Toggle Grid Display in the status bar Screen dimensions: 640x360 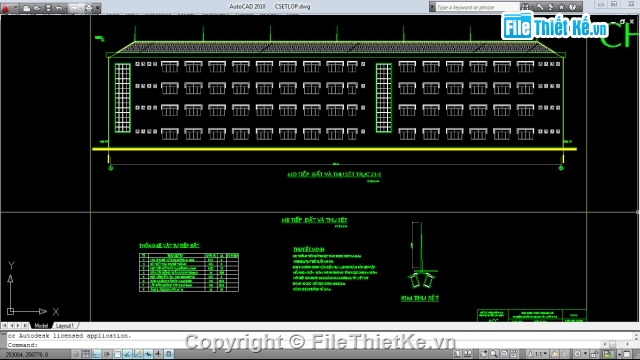point(86,354)
